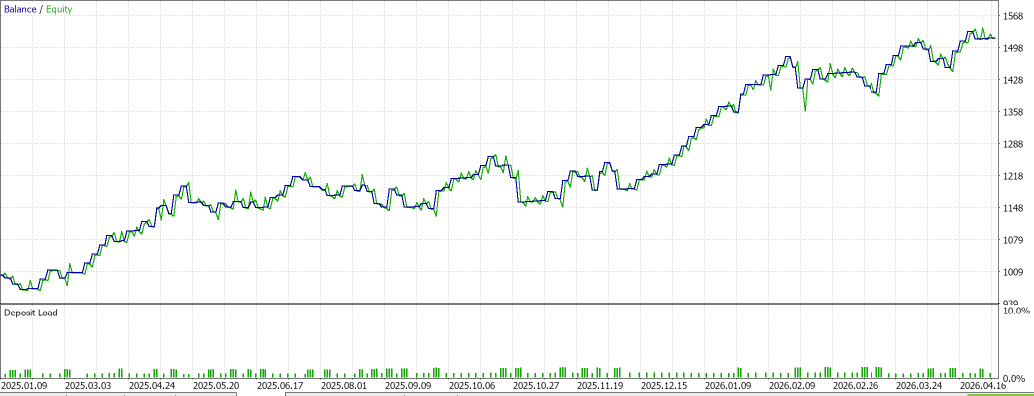The image size is (1034, 396).
Task: Click the 2025.06.17 date label
Action: [x=279, y=385]
